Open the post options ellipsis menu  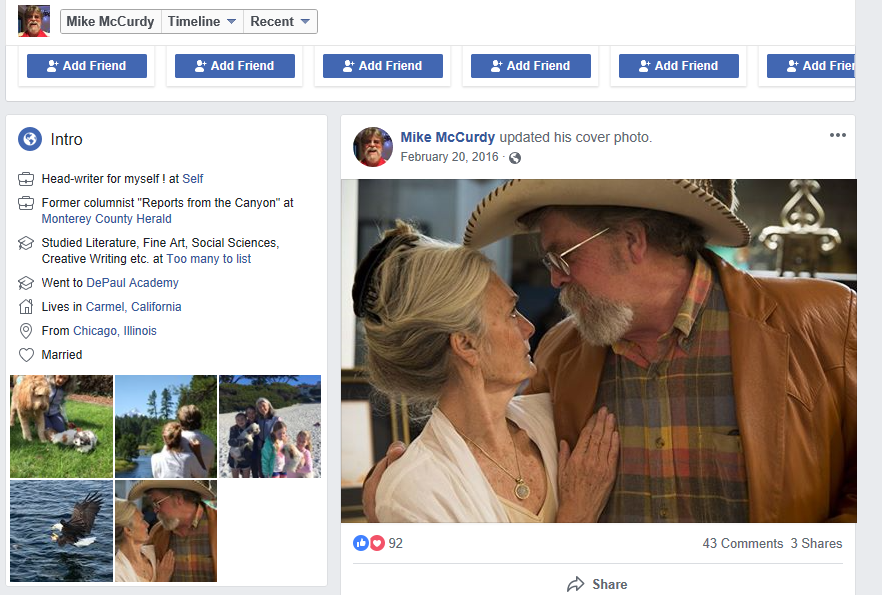pos(838,135)
